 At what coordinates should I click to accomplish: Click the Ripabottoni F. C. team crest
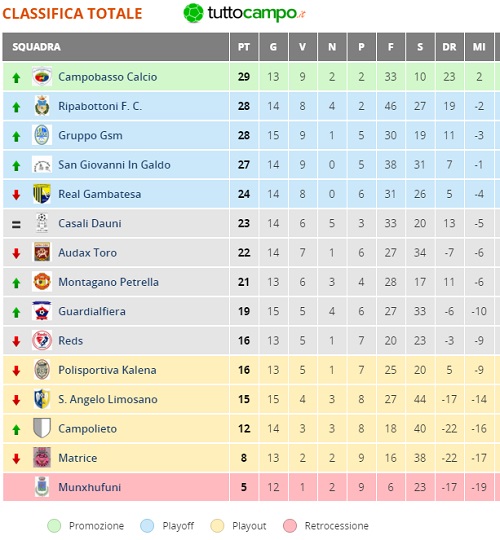point(42,106)
